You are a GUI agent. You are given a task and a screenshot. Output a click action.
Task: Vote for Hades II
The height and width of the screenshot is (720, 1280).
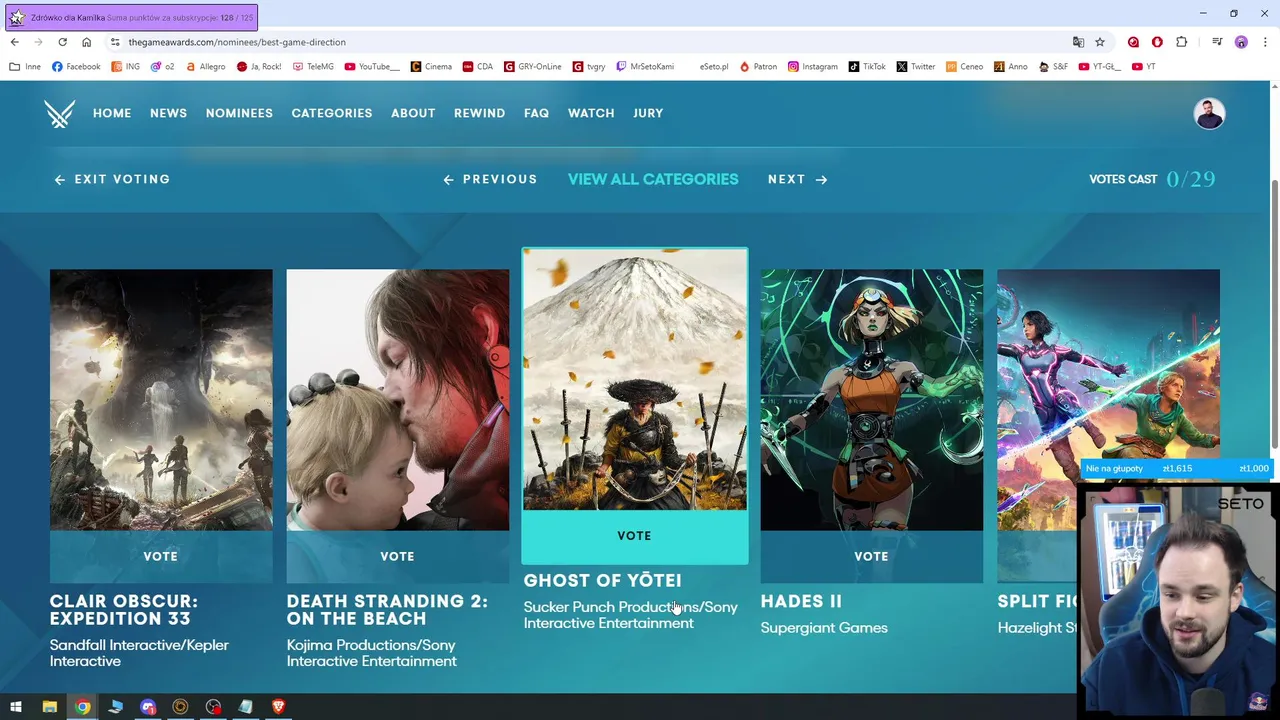point(871,556)
